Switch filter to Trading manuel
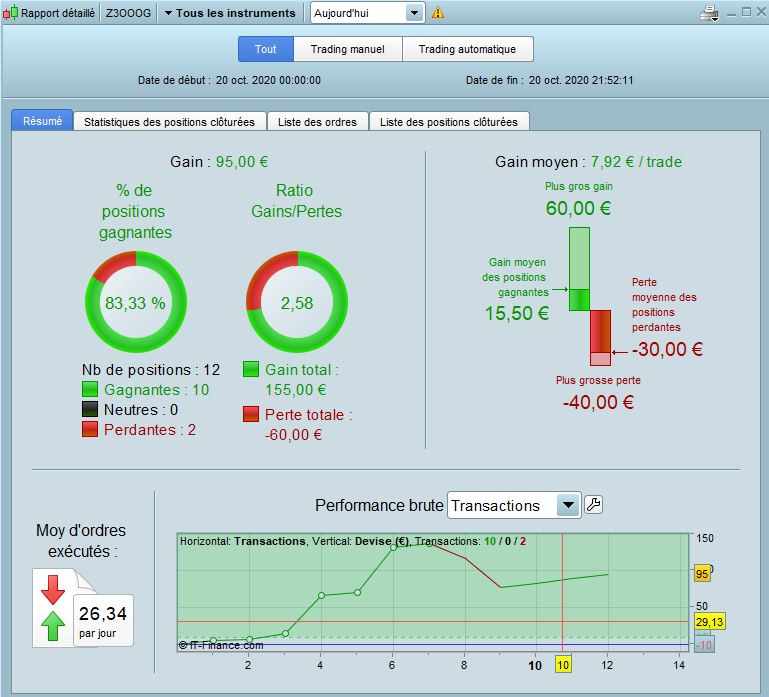This screenshot has height=697, width=769. (347, 49)
